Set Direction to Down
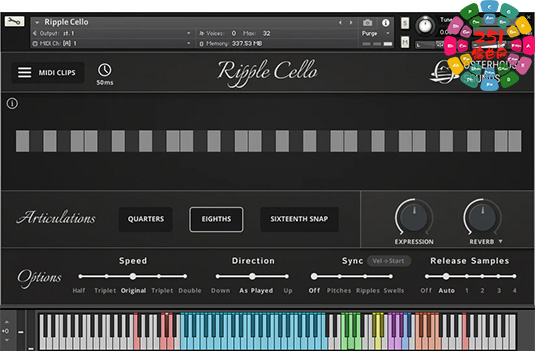535x363 pixels. (x=220, y=291)
